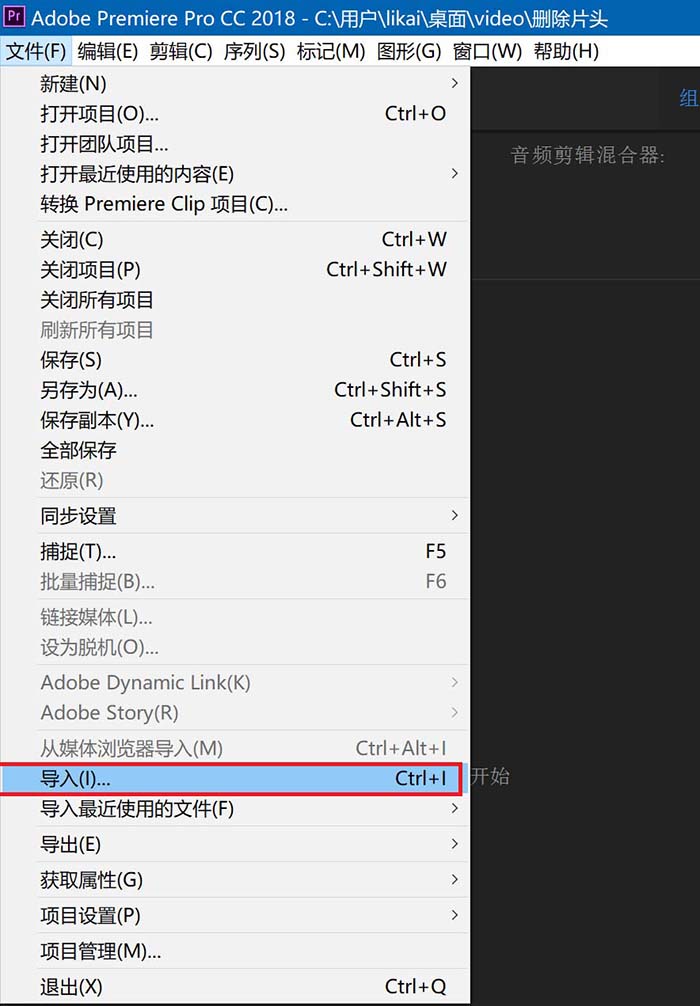700x1006 pixels.
Task: Open the 编辑(E) menu in the menu bar
Action: click(107, 51)
